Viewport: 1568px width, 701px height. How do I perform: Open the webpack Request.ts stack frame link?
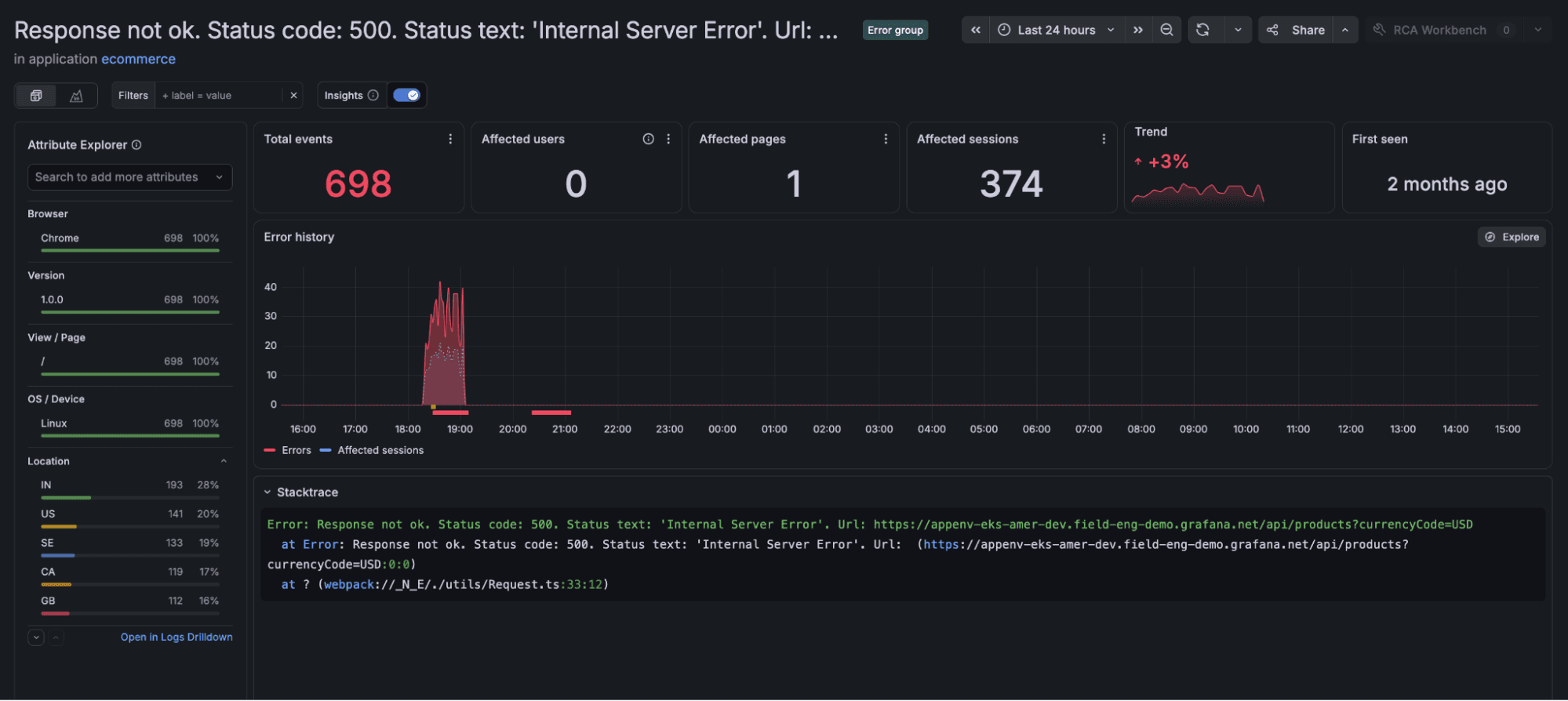click(x=463, y=584)
